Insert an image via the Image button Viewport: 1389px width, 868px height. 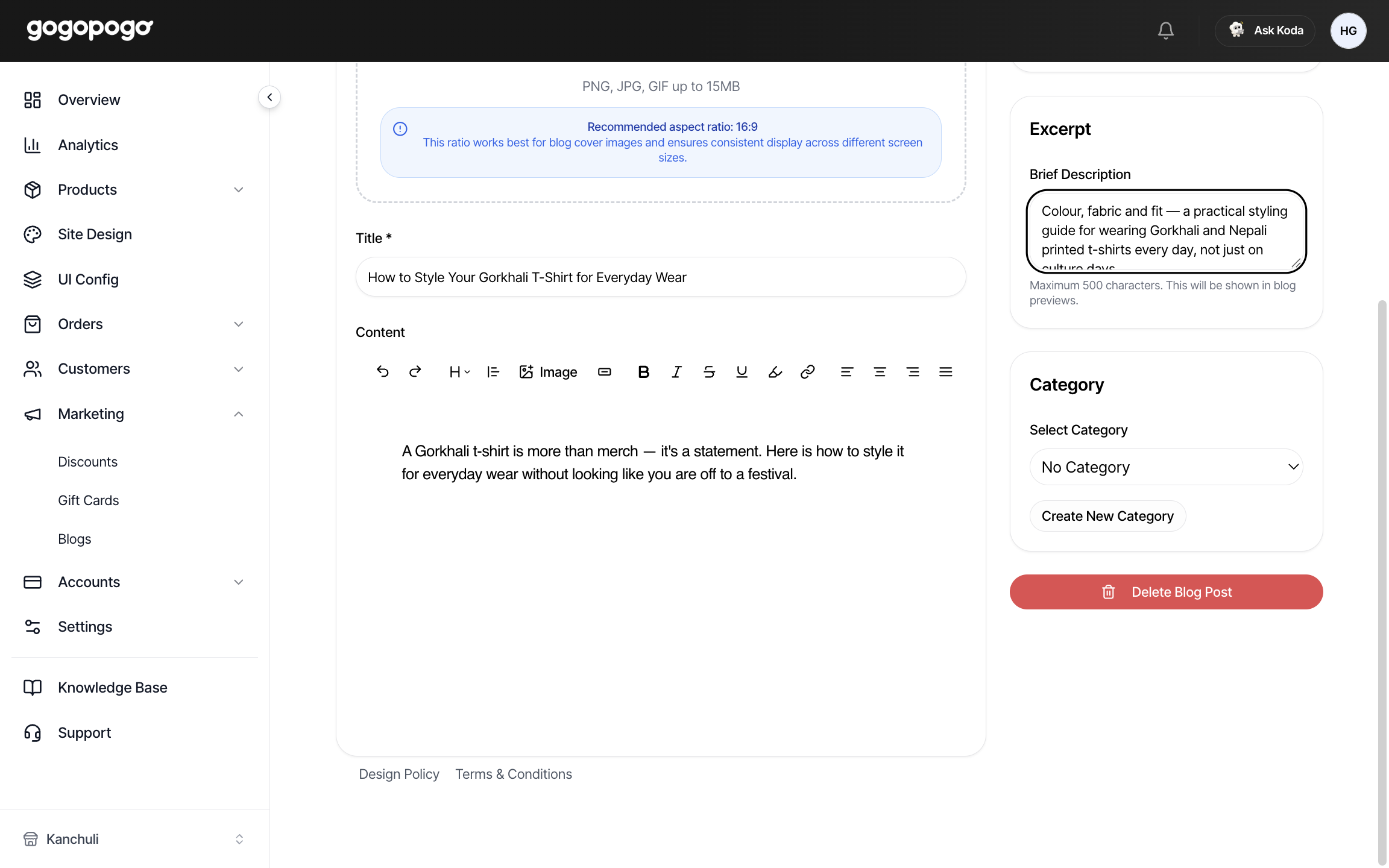click(x=548, y=372)
